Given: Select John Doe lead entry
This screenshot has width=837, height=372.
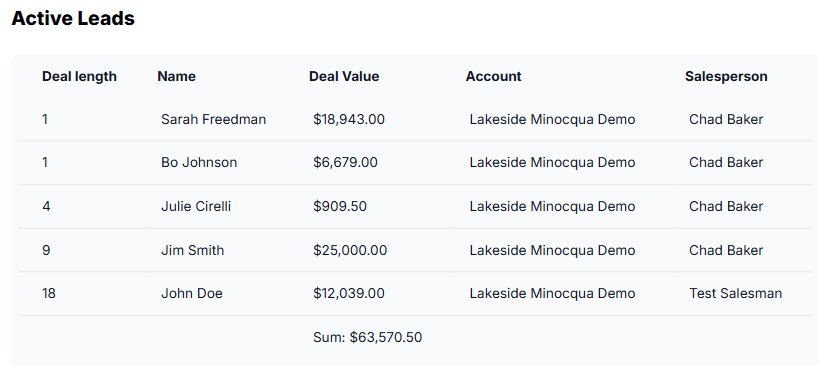Looking at the screenshot, I should point(192,293).
